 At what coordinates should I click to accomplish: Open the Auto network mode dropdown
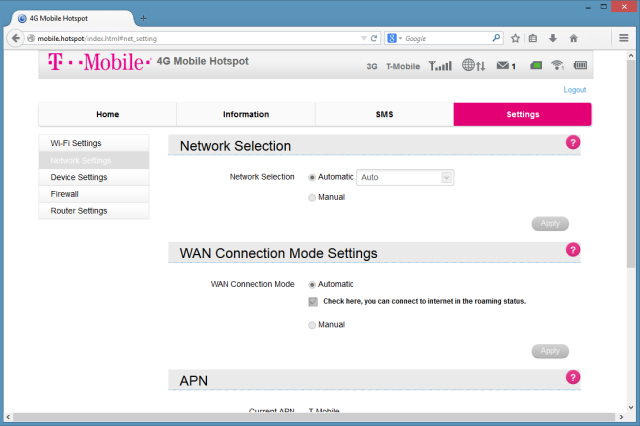coord(405,178)
